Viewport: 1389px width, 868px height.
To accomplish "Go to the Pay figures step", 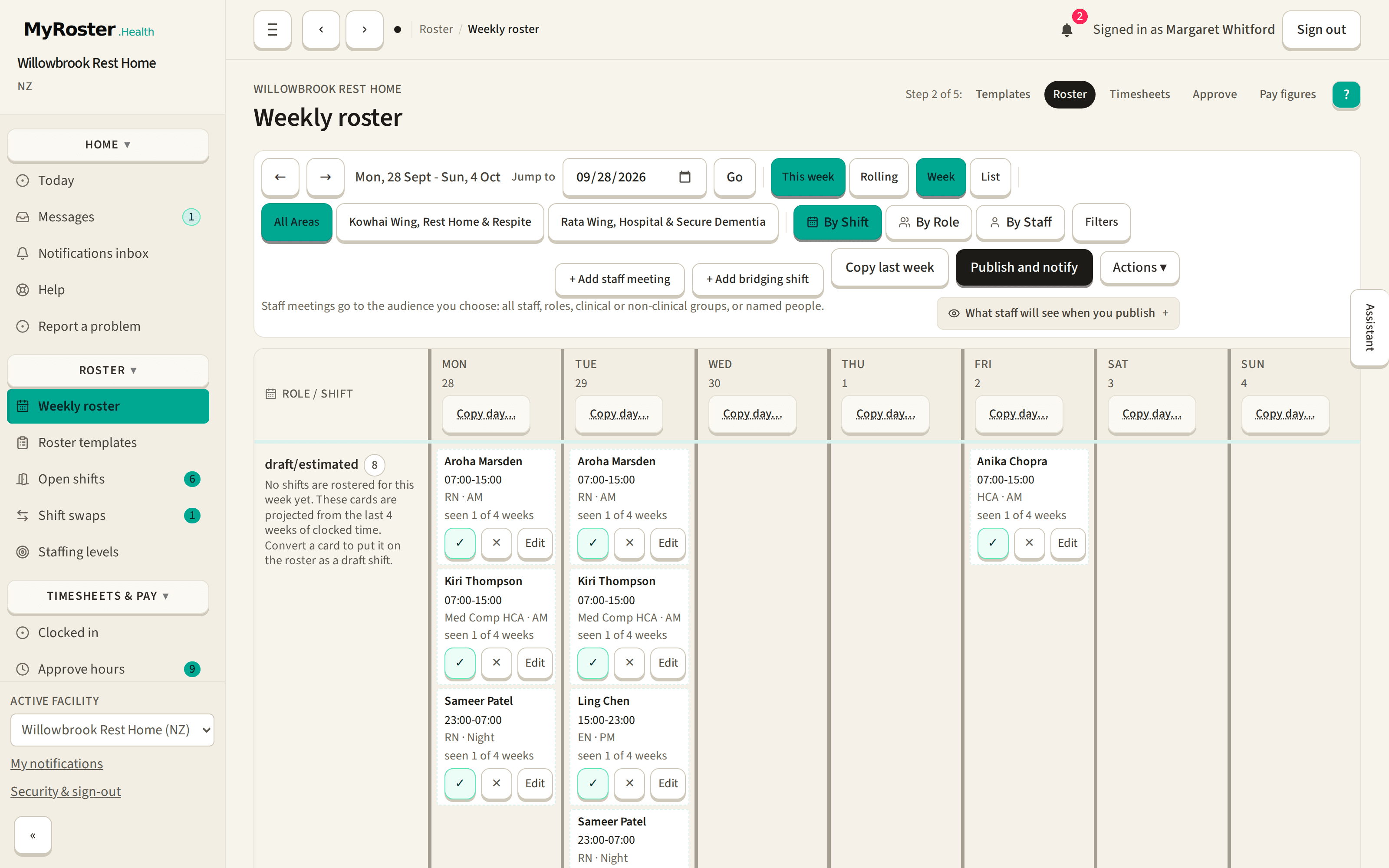I will tap(1287, 94).
